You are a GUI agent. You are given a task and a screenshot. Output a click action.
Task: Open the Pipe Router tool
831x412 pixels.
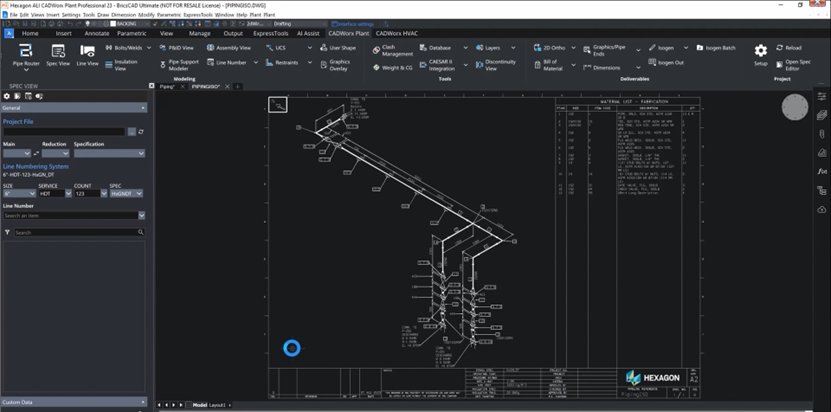tap(26, 56)
